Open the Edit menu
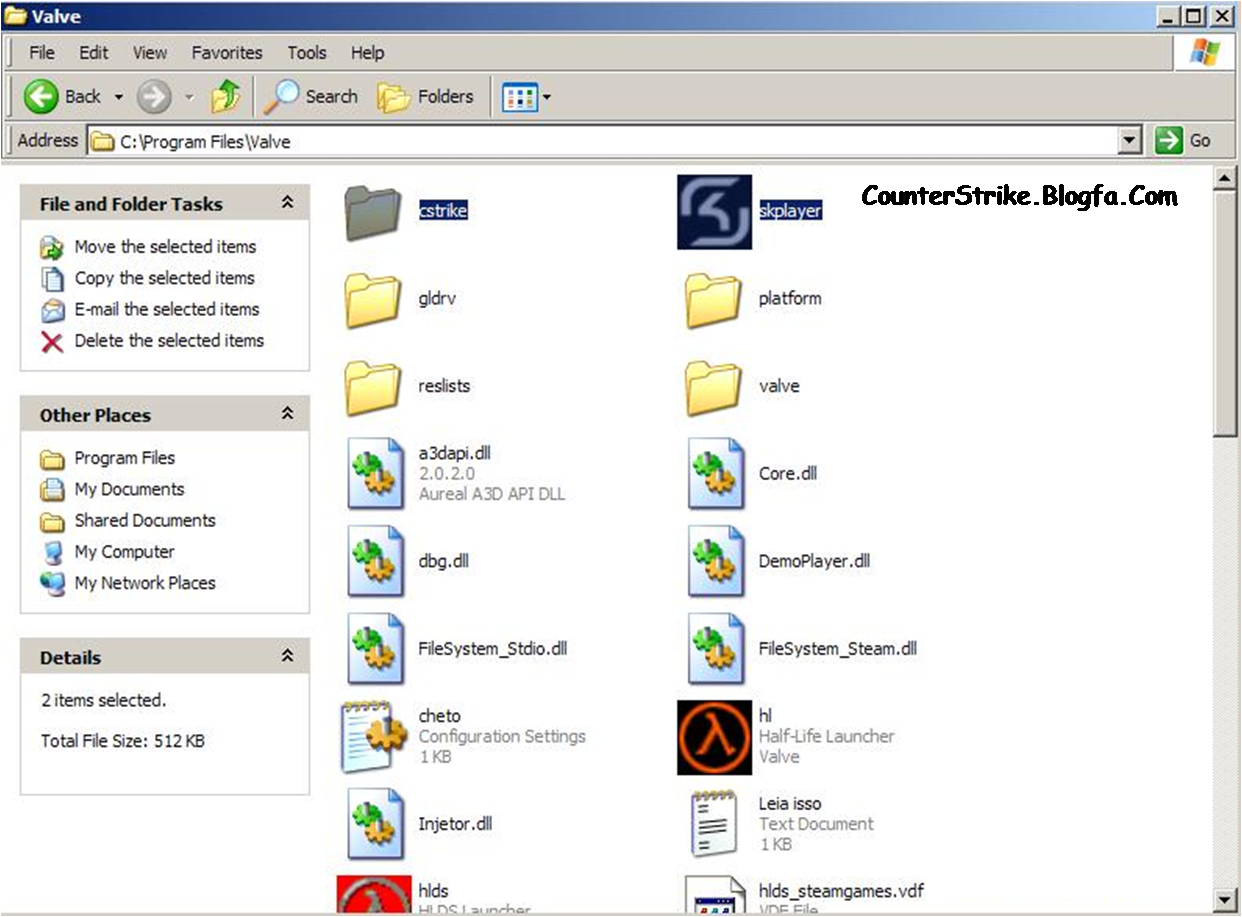 click(x=94, y=53)
